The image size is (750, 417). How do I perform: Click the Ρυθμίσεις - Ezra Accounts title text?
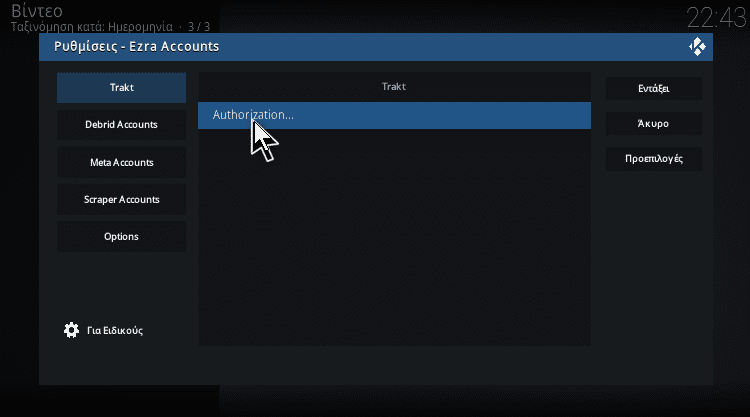tap(136, 46)
